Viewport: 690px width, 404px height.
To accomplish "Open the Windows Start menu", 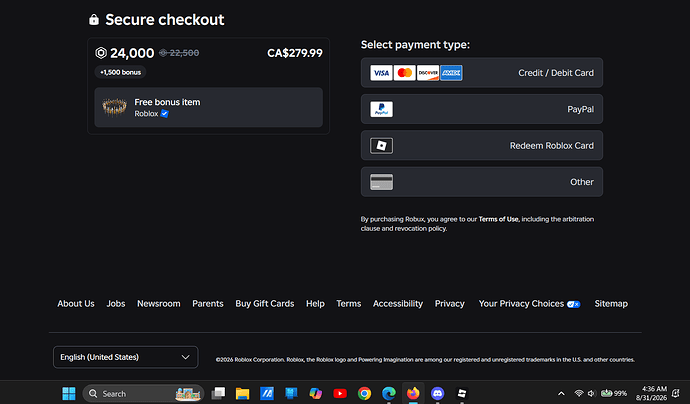I will coord(69,393).
